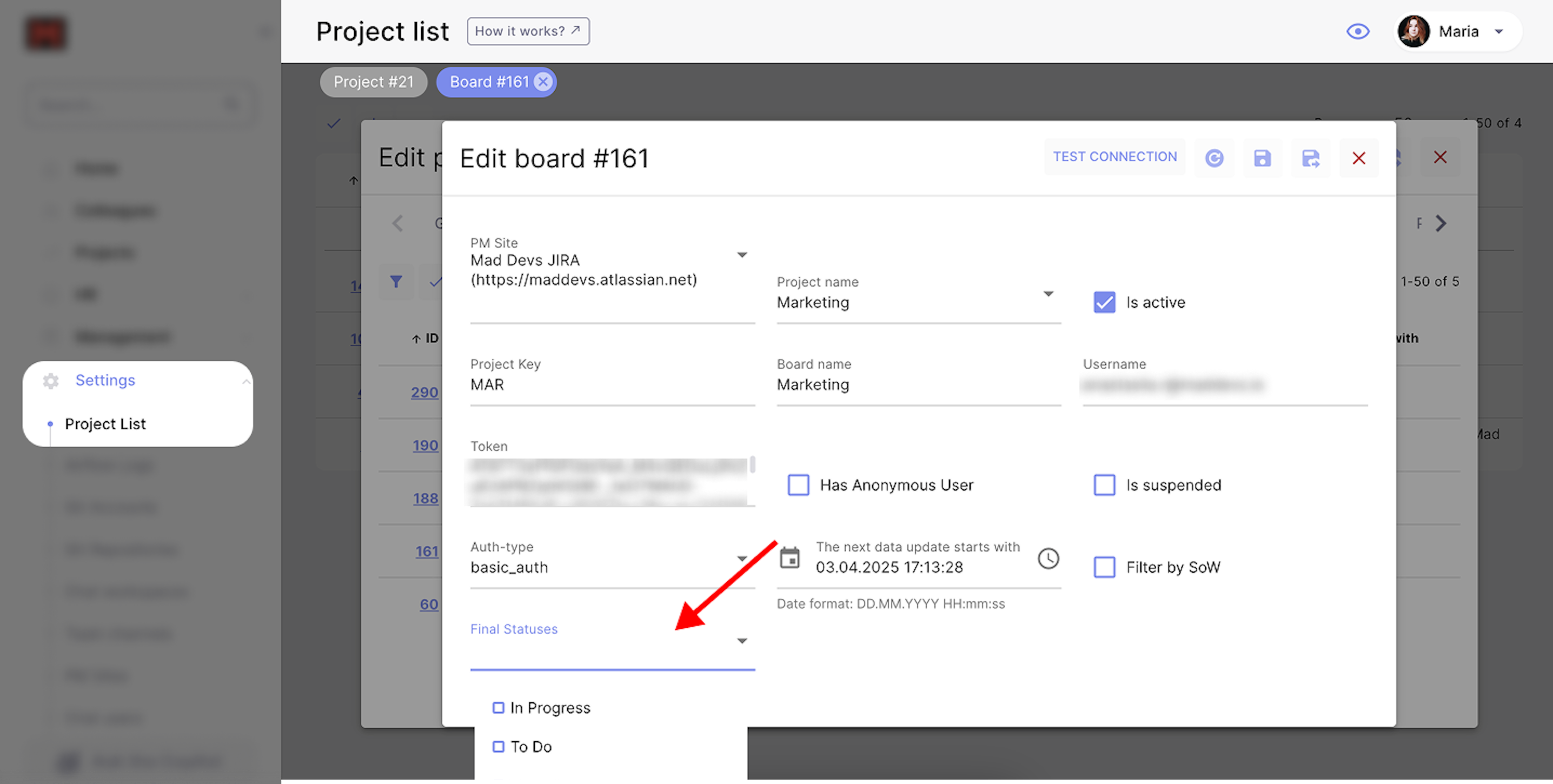Sort by ID column header
The width and height of the screenshot is (1553, 784).
(x=425, y=338)
